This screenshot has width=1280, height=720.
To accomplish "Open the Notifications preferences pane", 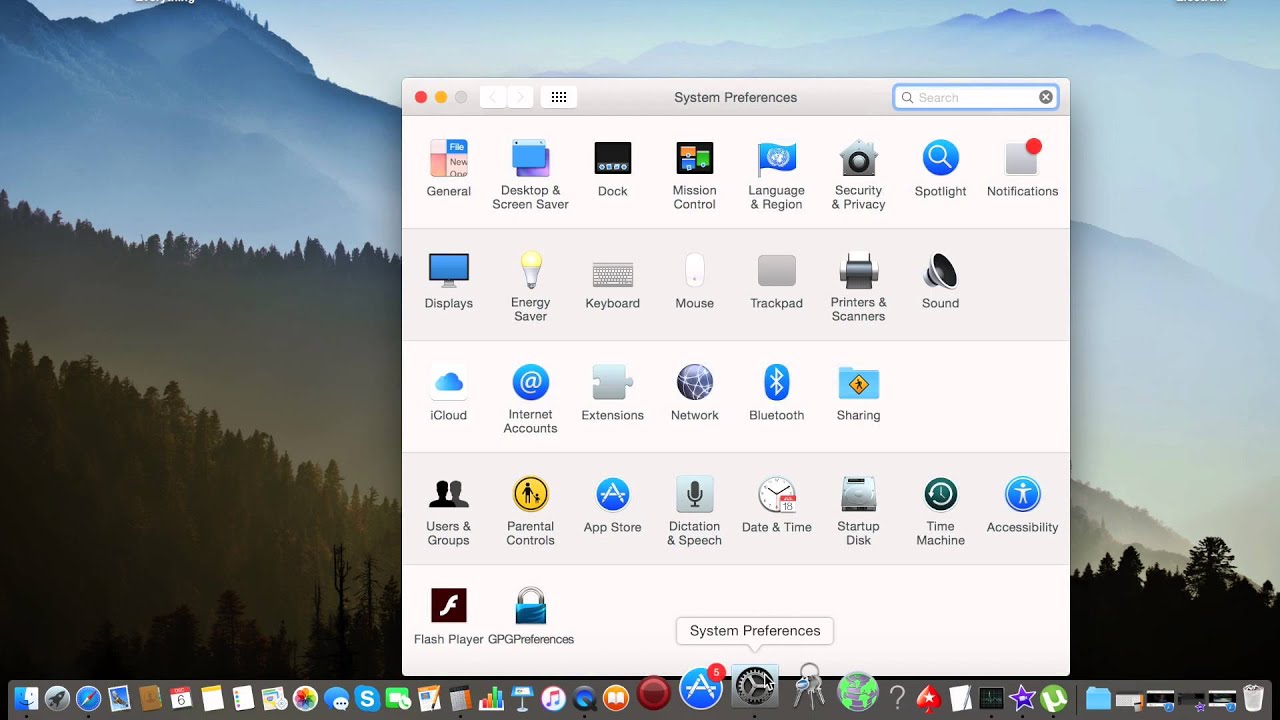I will coord(1022,169).
